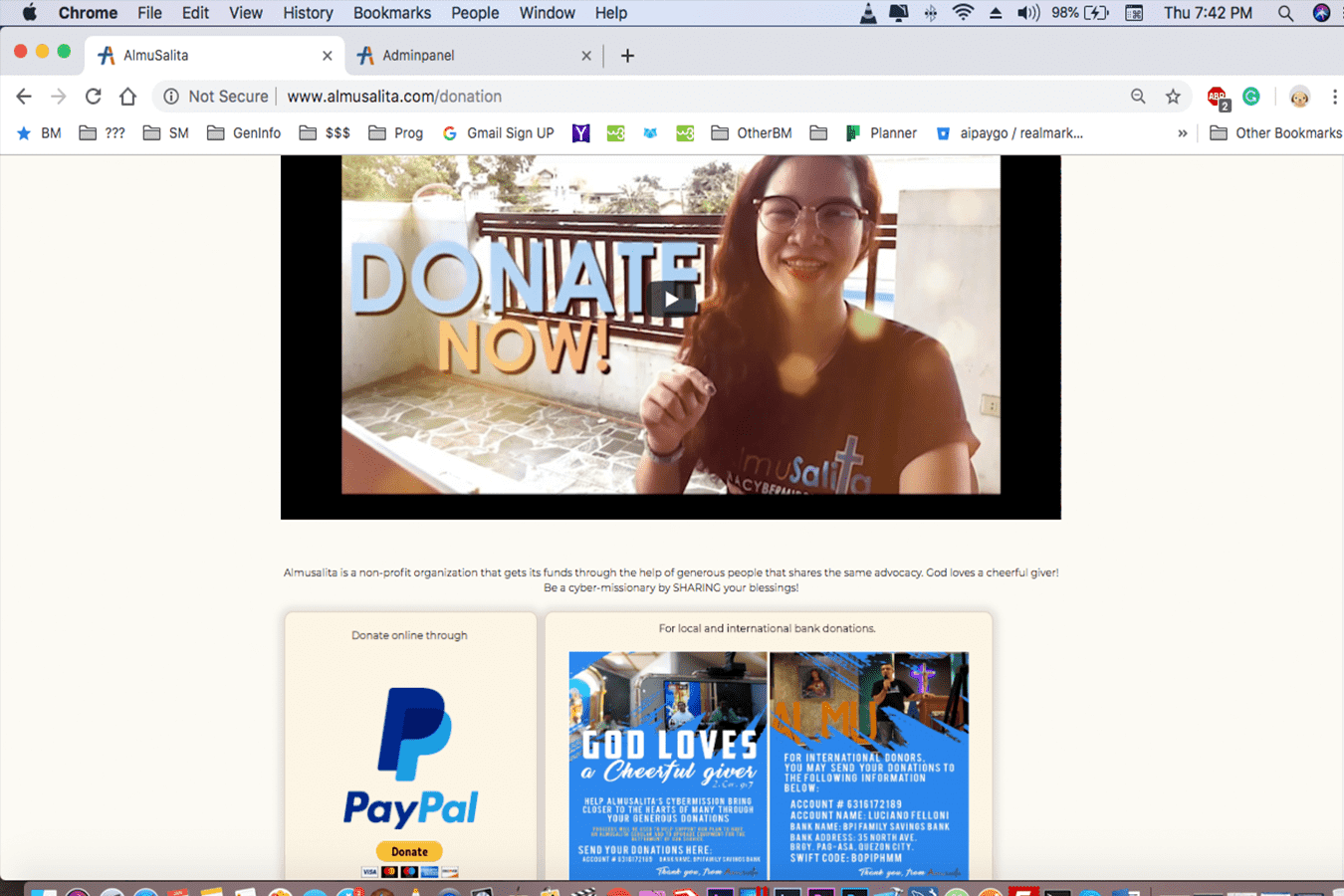Close the Adminpanel tab
The image size is (1344, 896).
(x=586, y=56)
